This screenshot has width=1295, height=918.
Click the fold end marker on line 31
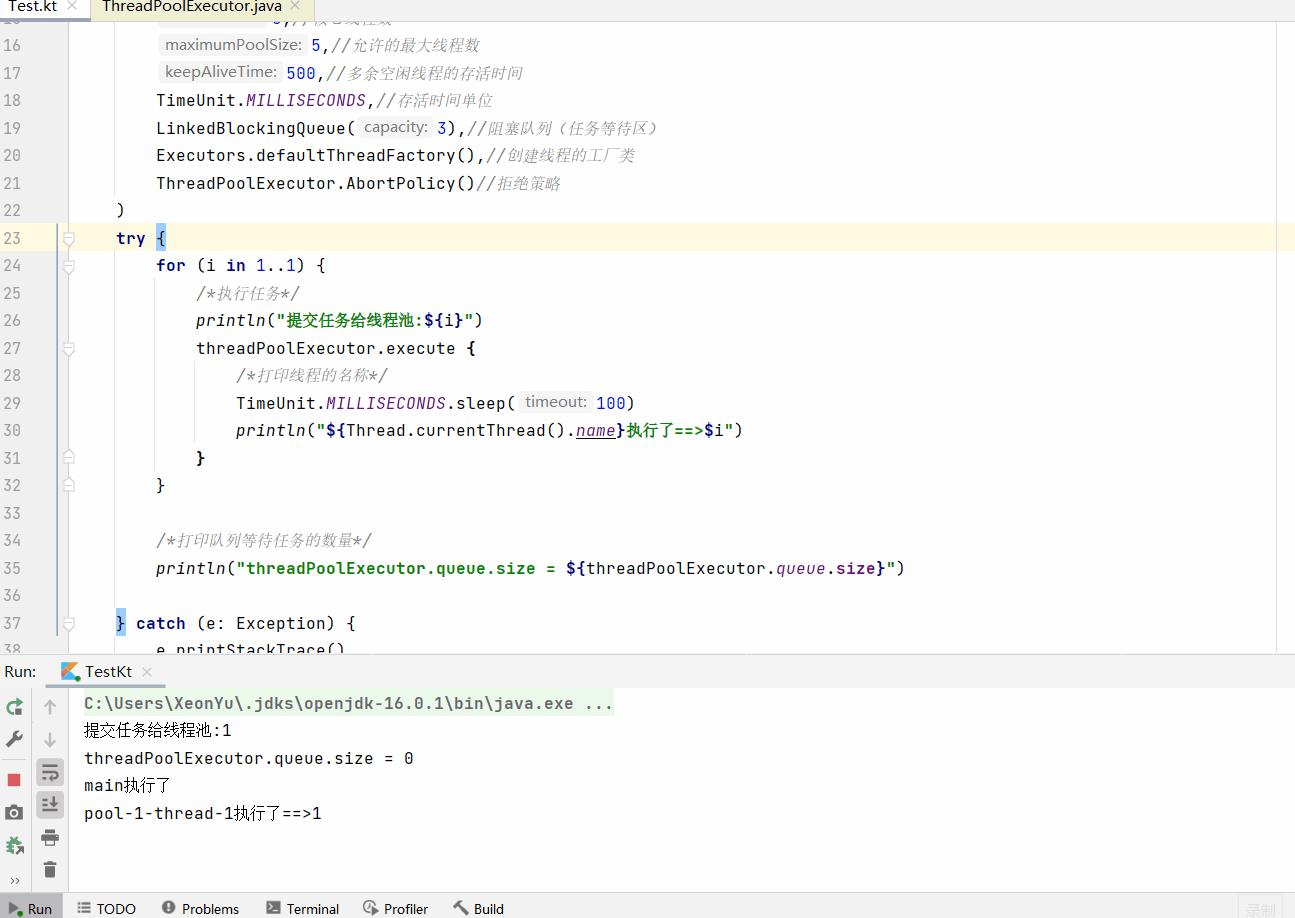pos(69,457)
